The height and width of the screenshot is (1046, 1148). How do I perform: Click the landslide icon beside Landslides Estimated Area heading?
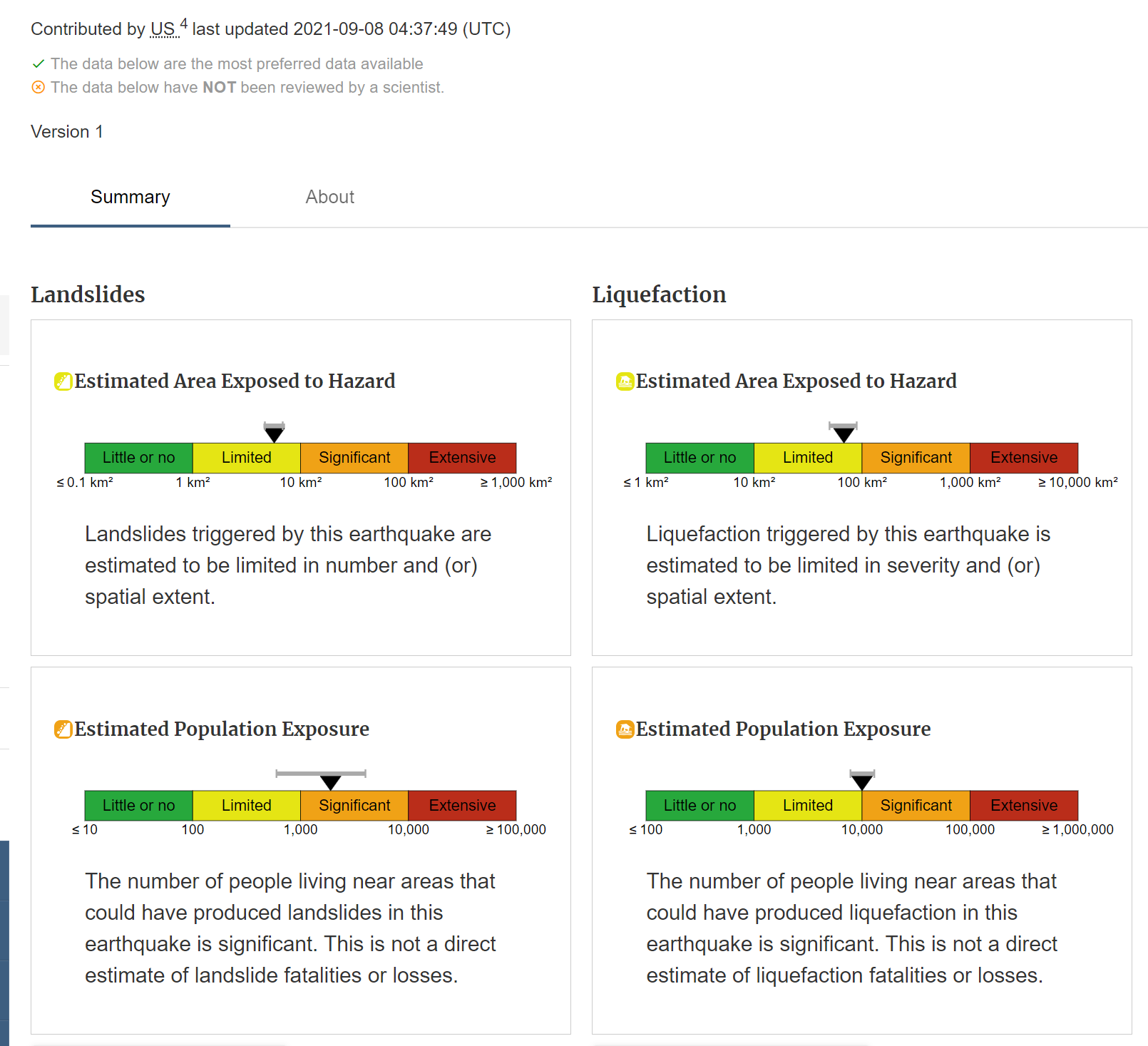coord(63,381)
